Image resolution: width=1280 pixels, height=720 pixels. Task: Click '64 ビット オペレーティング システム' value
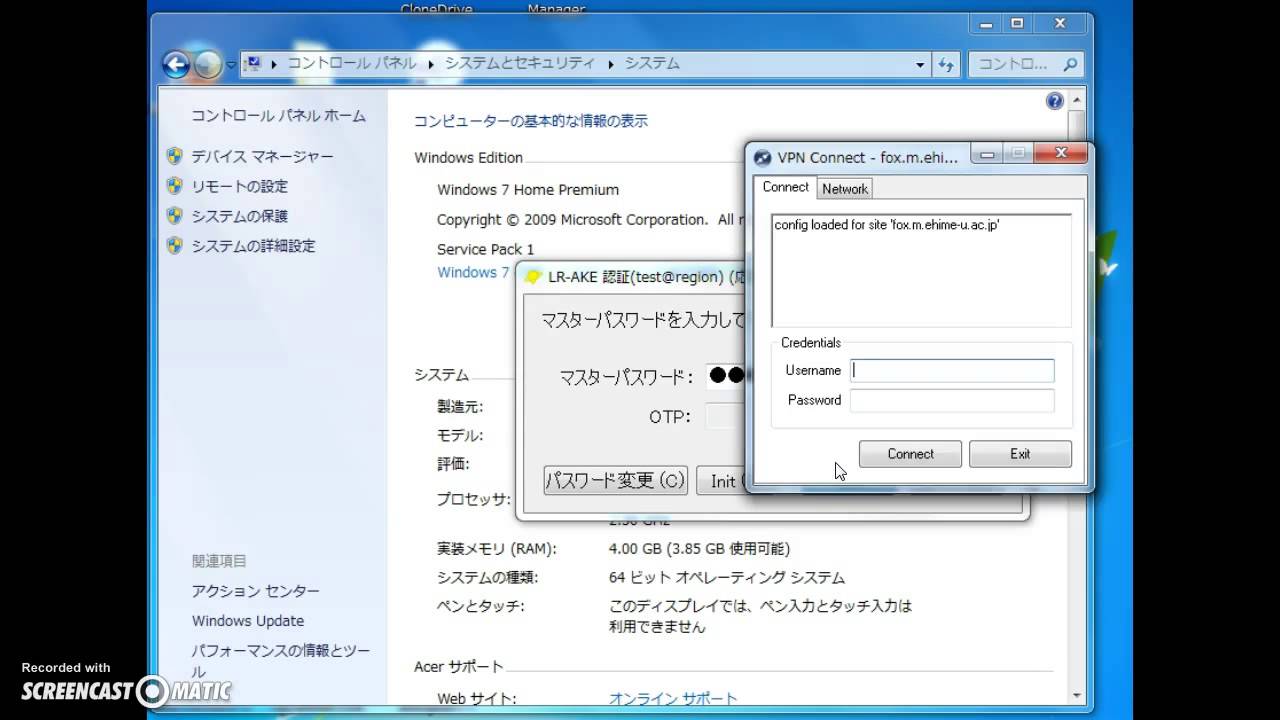click(727, 578)
